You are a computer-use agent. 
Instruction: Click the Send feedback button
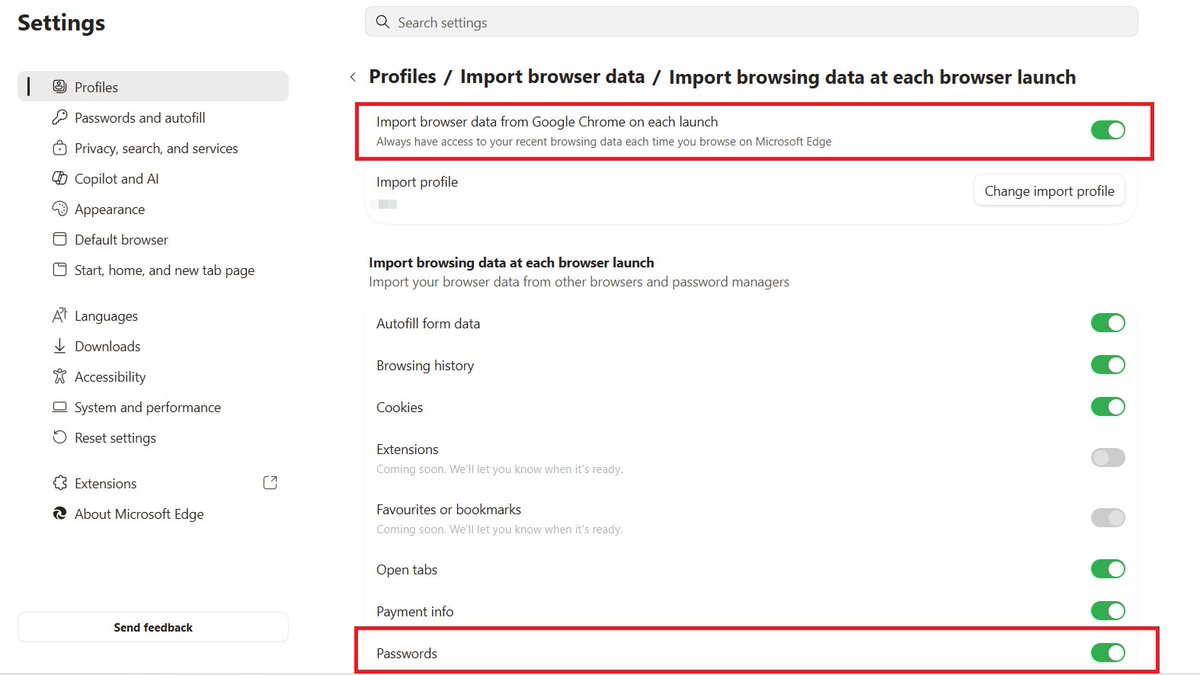pos(153,627)
